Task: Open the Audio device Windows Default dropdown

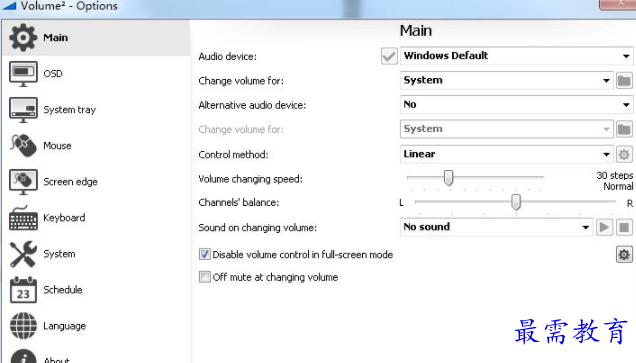Action: [x=516, y=56]
